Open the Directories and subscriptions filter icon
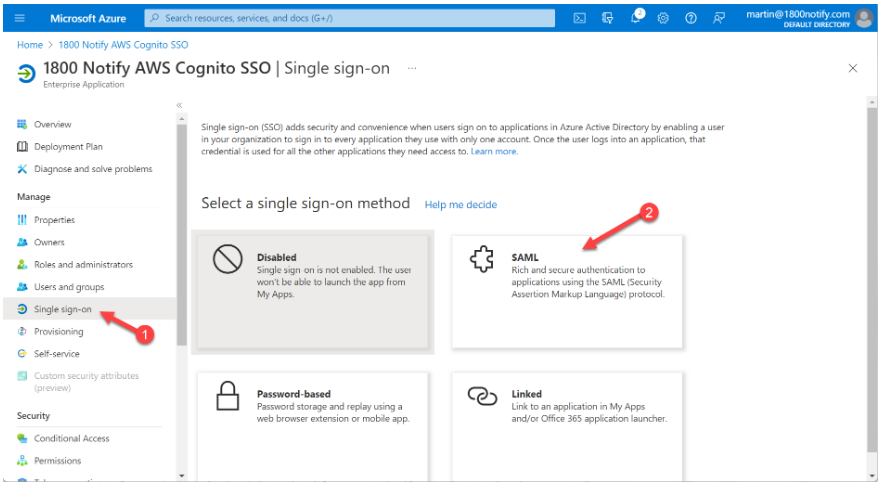This screenshot has width=881, height=491. 607,18
